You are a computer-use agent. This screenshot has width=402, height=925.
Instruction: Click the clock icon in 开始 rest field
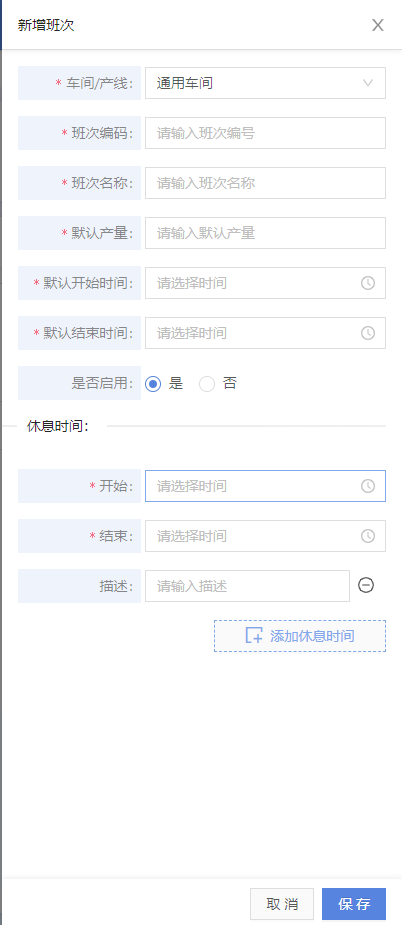point(368,486)
